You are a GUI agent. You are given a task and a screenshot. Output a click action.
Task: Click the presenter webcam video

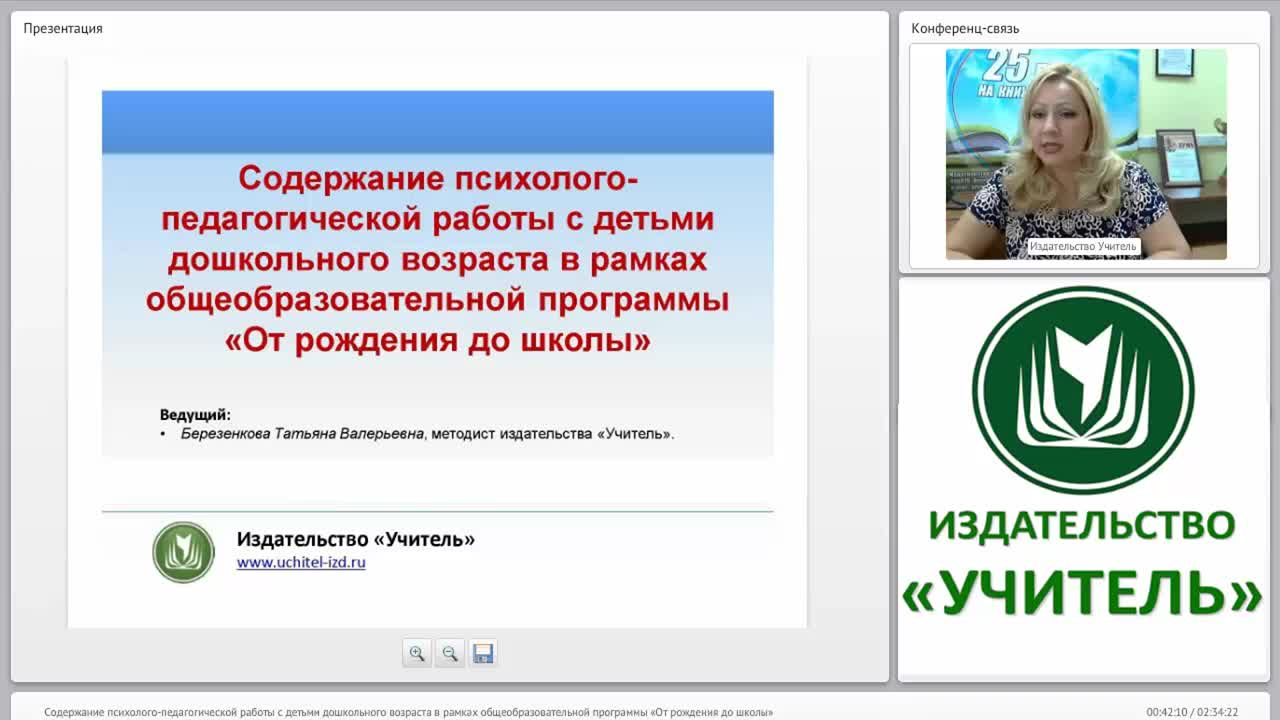1086,154
